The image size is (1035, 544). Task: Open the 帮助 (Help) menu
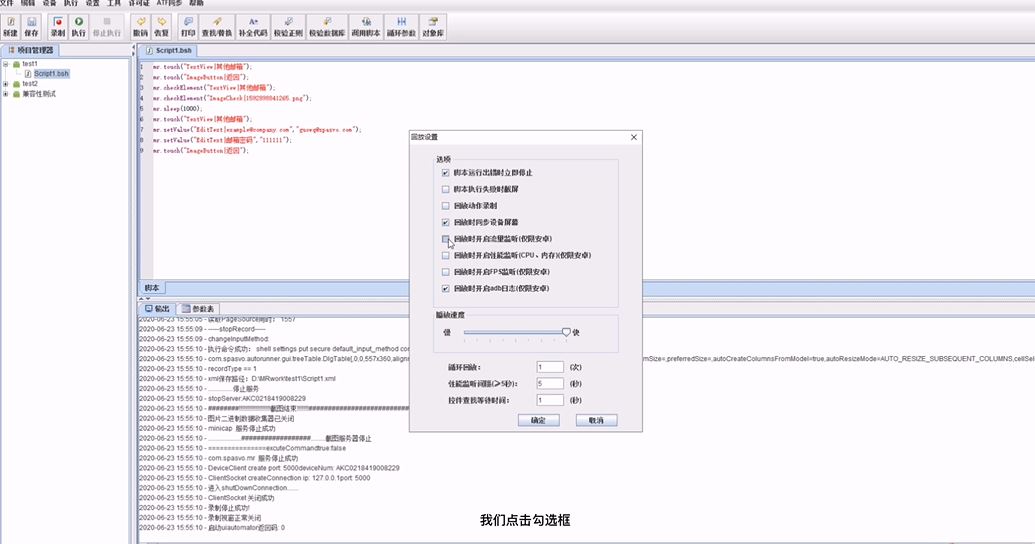197,3
